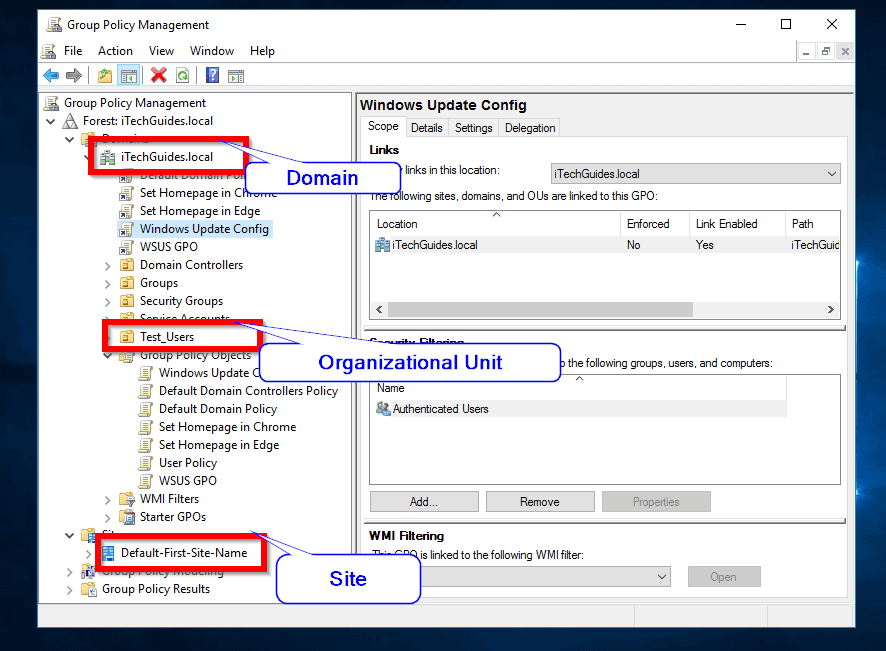Click the Back navigation arrow in the toolbar
Image resolution: width=886 pixels, height=651 pixels.
click(53, 75)
